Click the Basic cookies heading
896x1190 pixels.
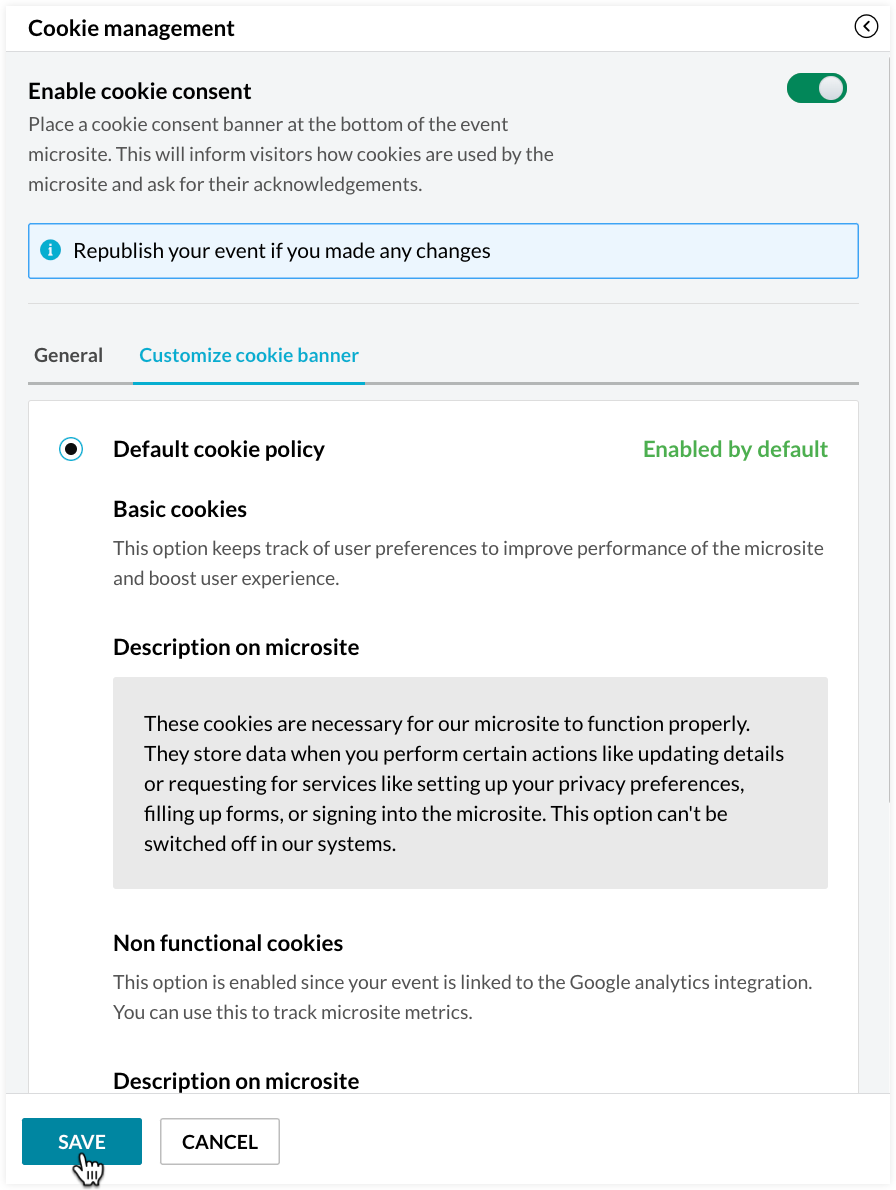(x=180, y=509)
